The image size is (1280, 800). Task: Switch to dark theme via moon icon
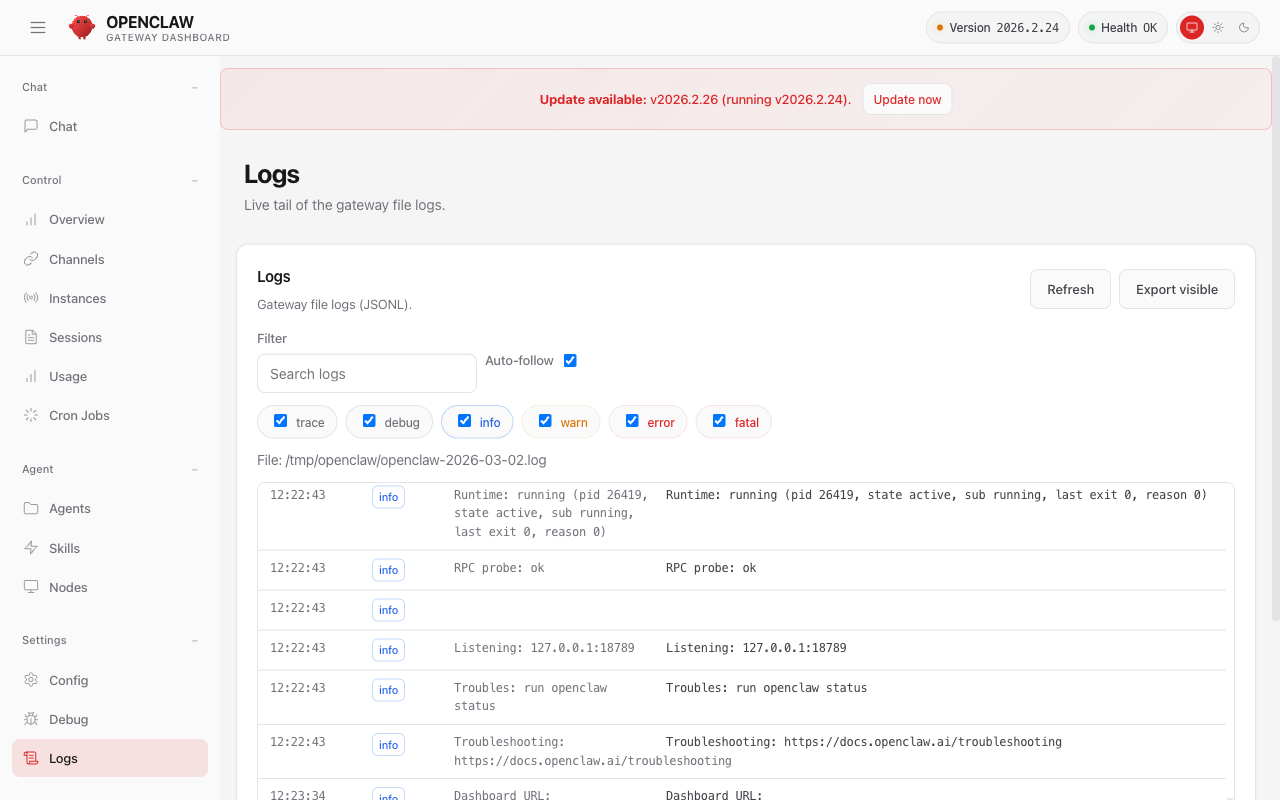[x=1242, y=27]
